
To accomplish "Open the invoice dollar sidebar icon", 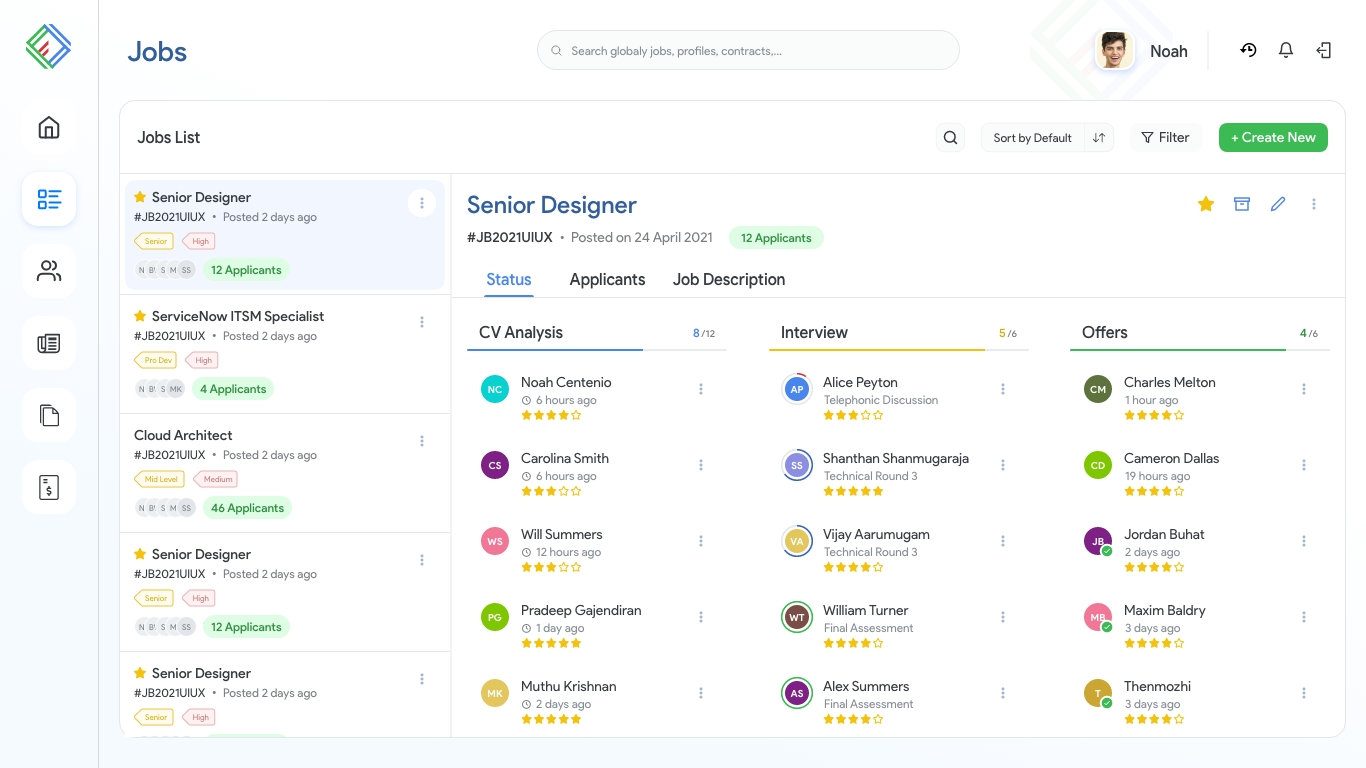I will pyautogui.click(x=49, y=487).
